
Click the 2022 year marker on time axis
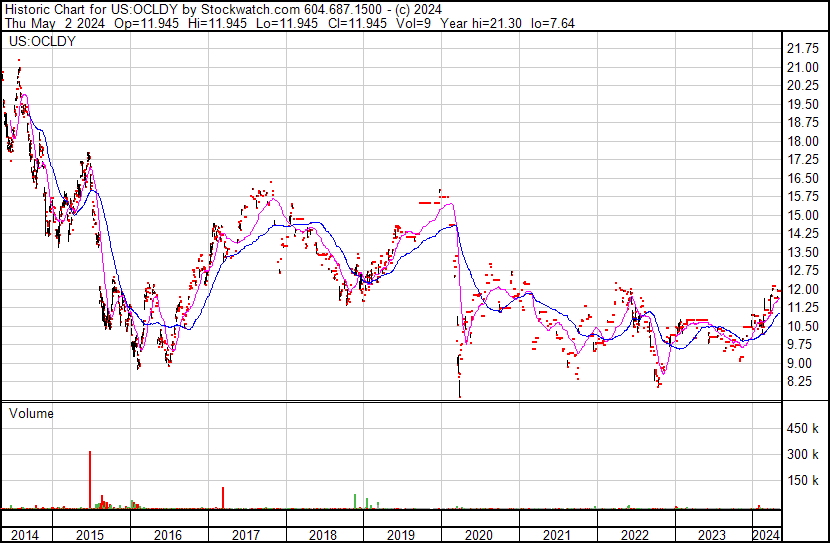(634, 535)
